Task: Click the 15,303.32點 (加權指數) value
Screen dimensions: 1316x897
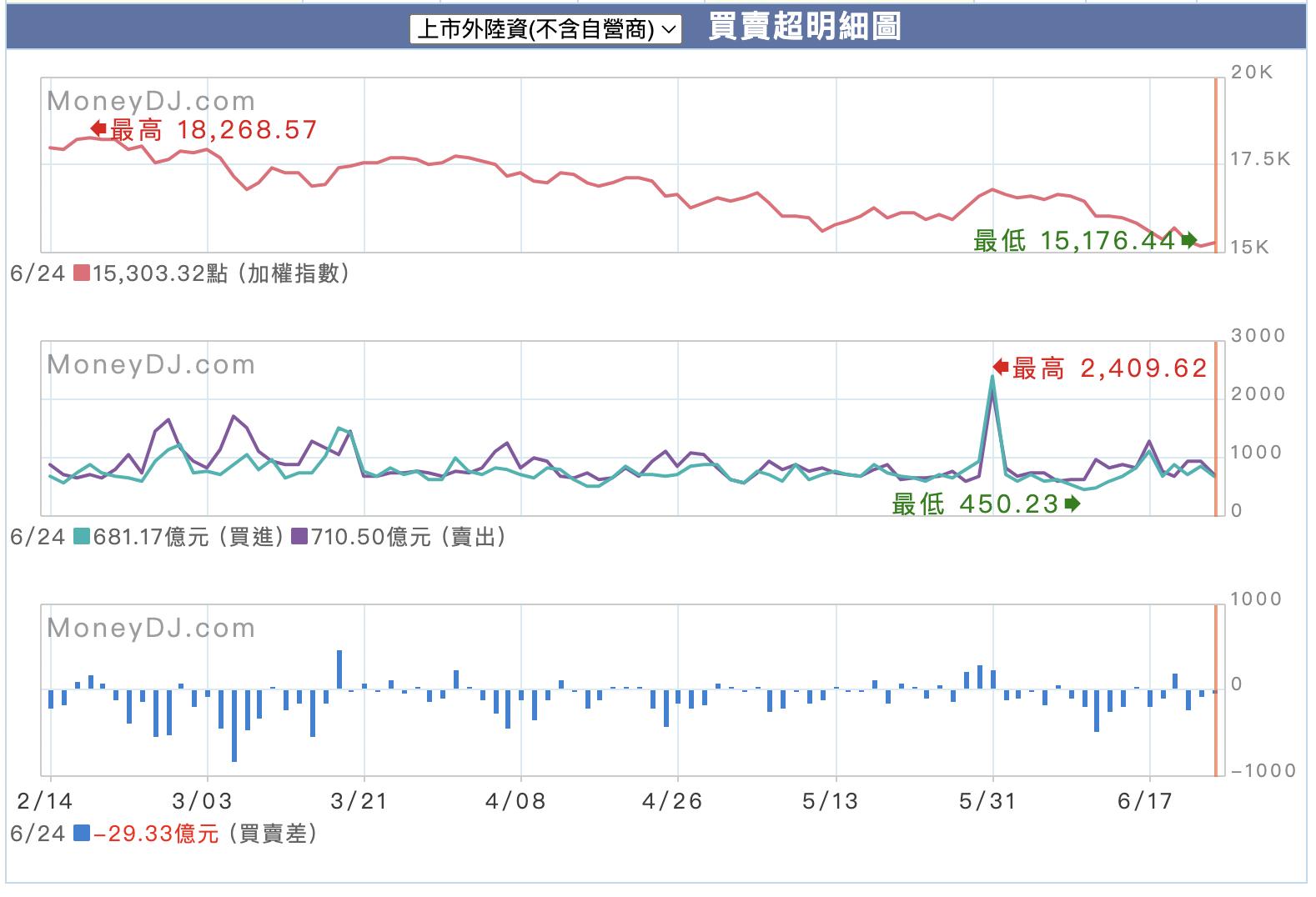Action: click(221, 273)
